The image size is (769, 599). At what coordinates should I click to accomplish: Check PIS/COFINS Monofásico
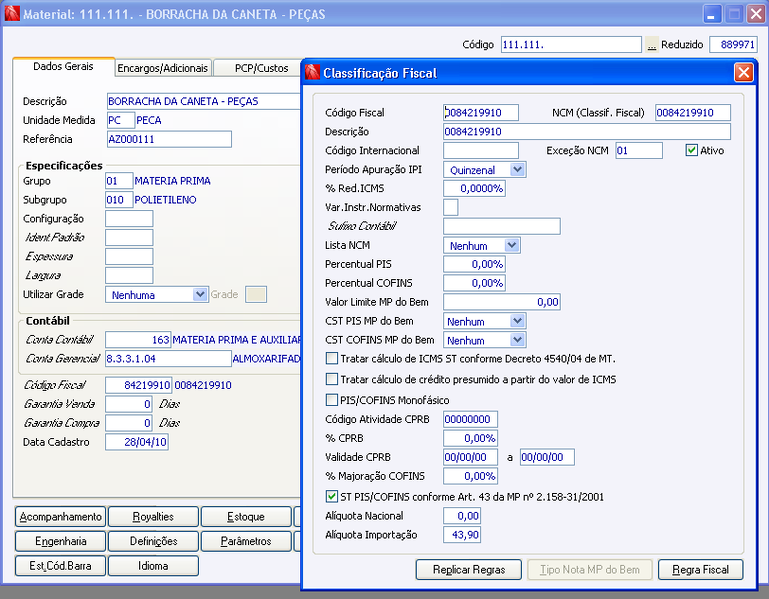(332, 400)
